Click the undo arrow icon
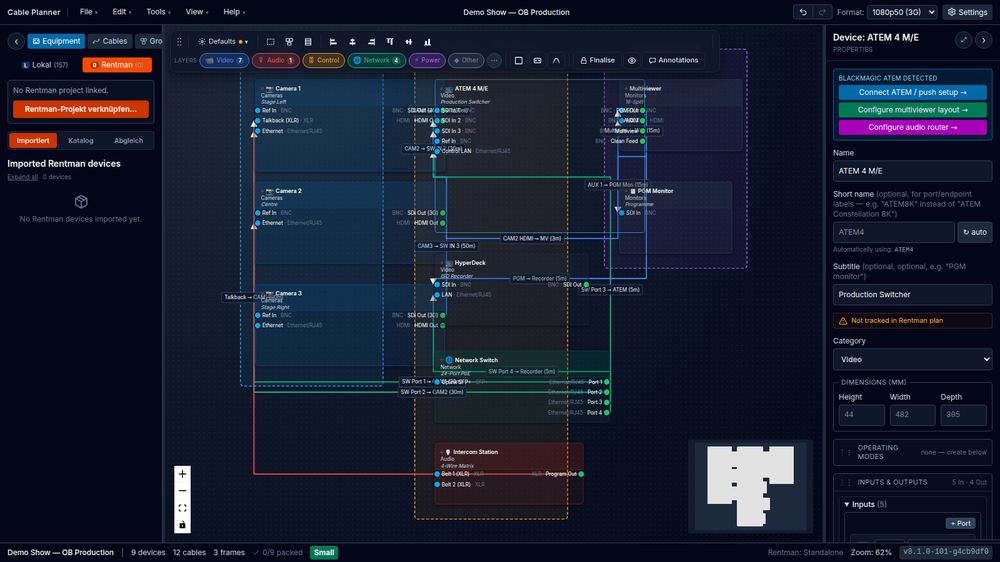1000x562 pixels. click(803, 12)
